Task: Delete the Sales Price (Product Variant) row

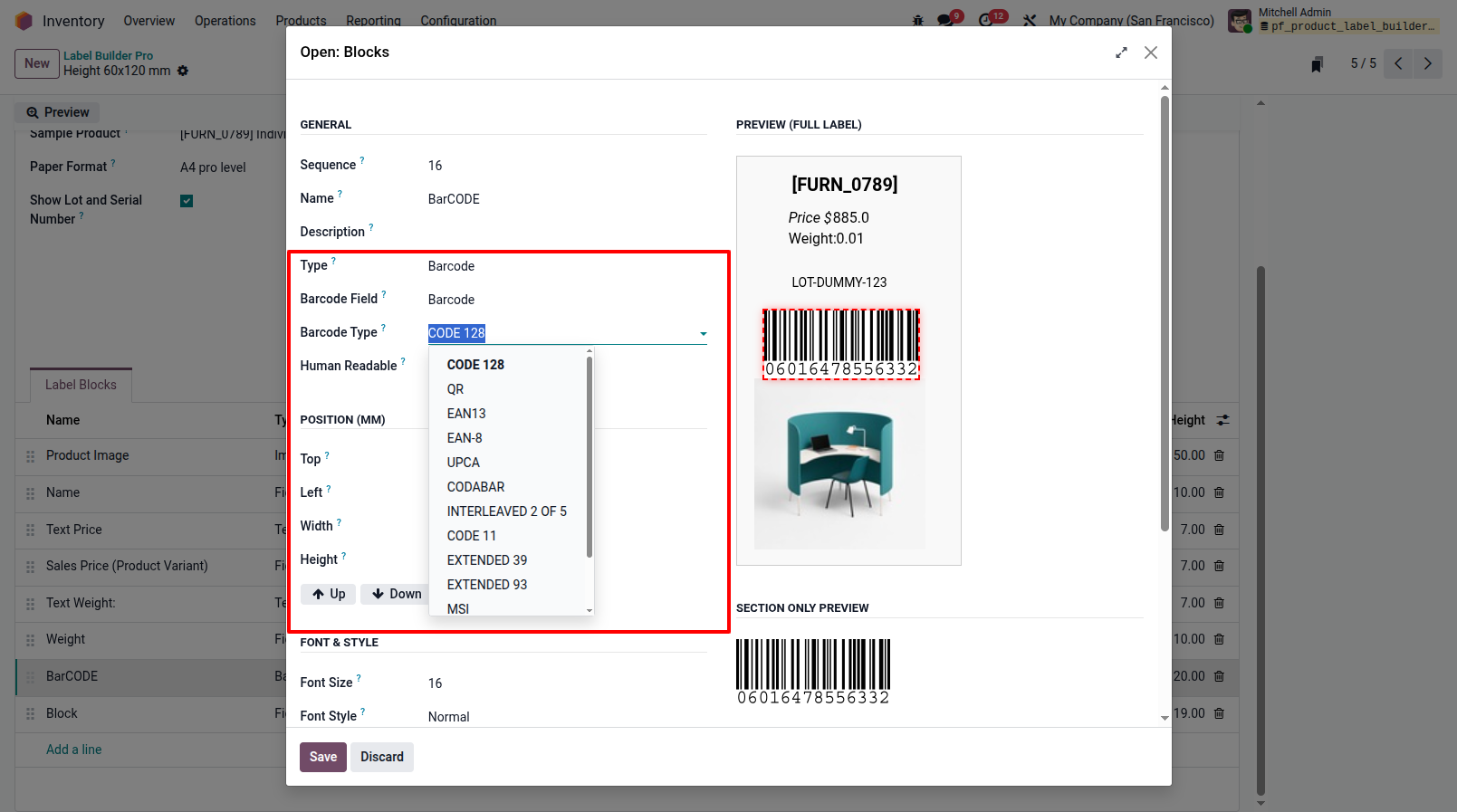Action: [x=1219, y=566]
